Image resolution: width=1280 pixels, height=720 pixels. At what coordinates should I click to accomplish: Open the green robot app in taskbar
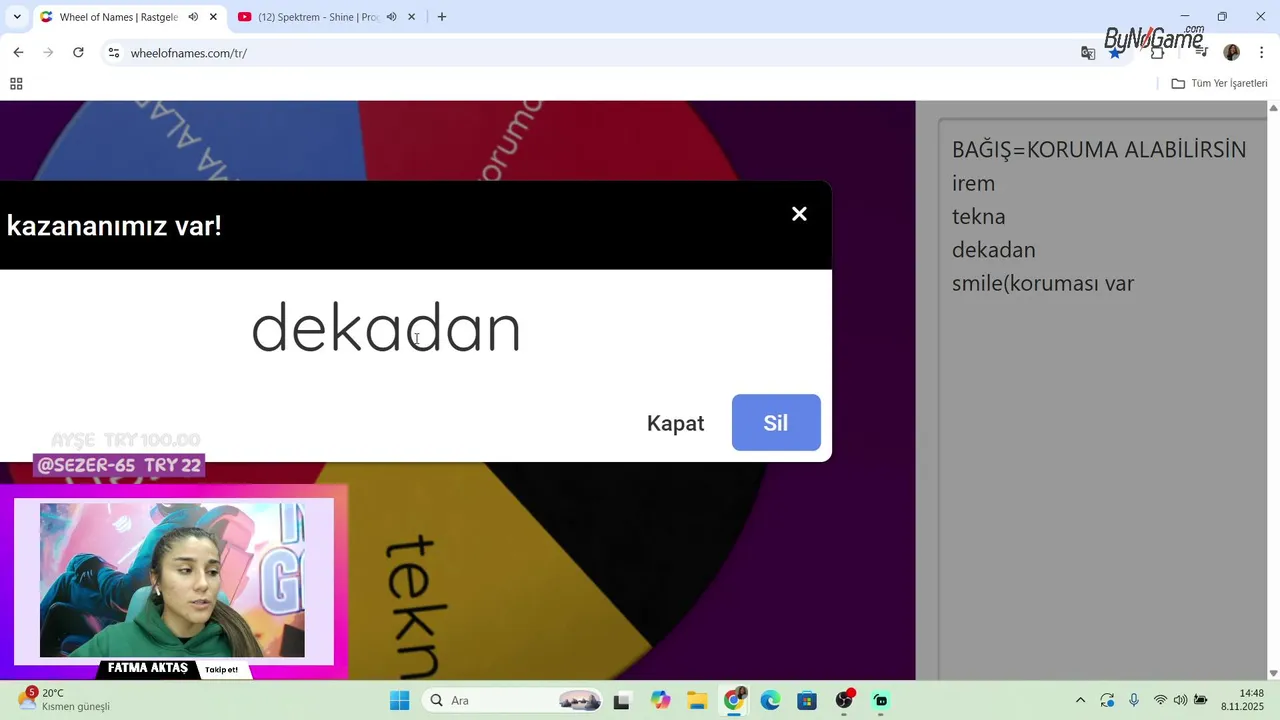click(x=880, y=700)
